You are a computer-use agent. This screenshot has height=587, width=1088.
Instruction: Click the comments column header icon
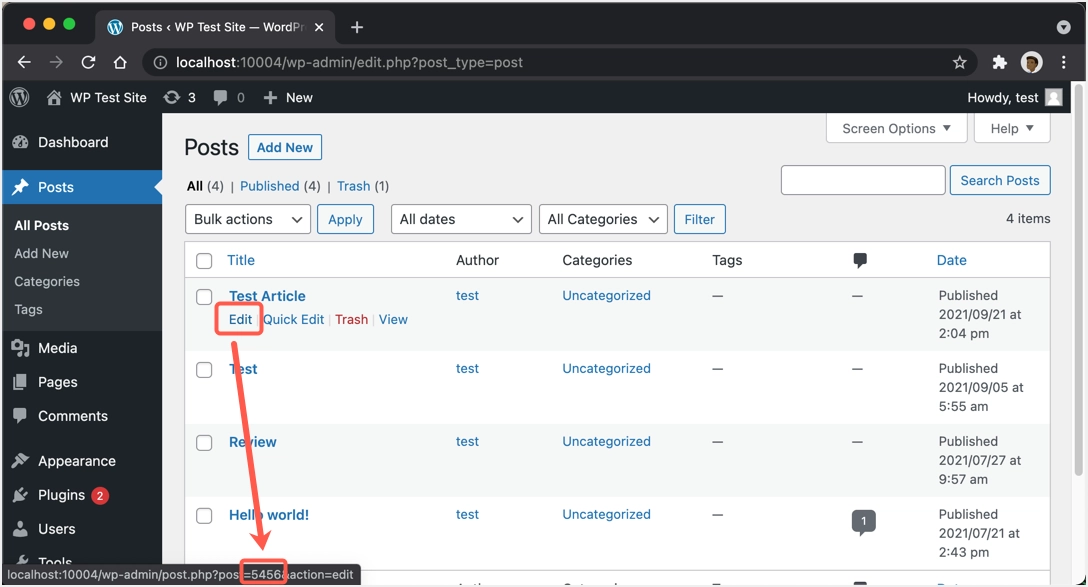(x=860, y=260)
